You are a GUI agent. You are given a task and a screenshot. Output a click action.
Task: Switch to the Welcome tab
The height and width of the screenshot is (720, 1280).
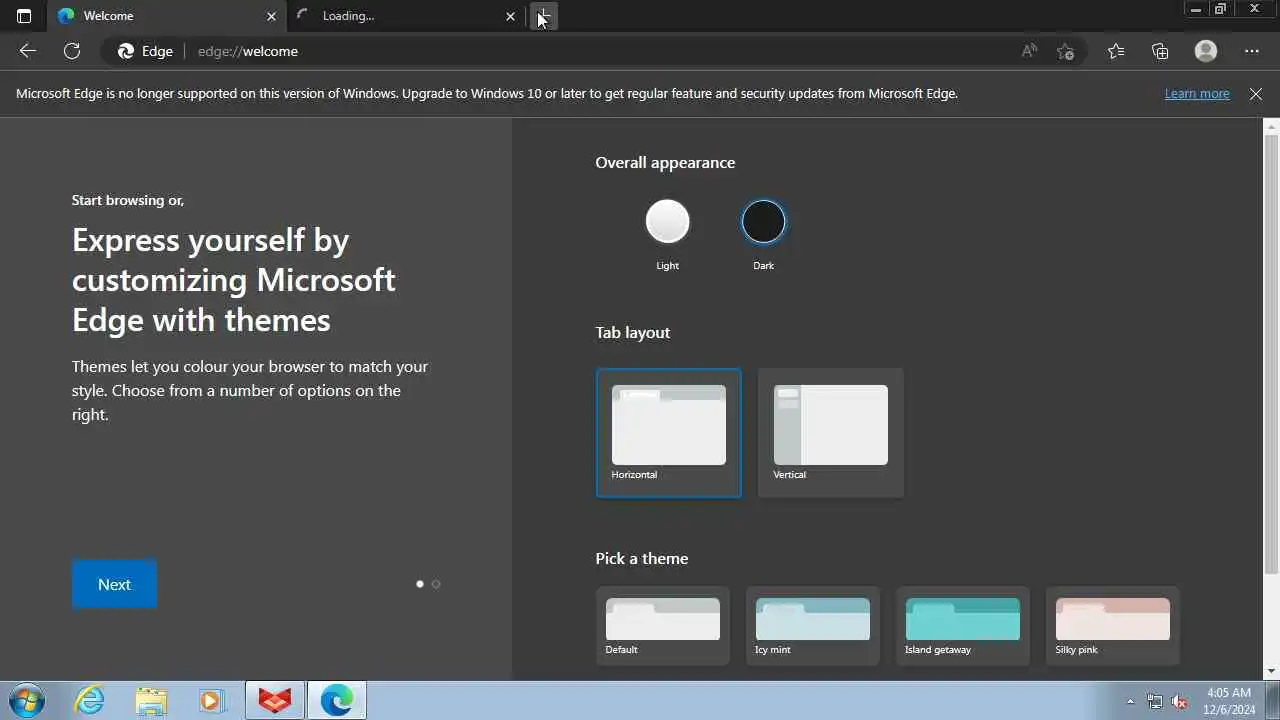166,16
